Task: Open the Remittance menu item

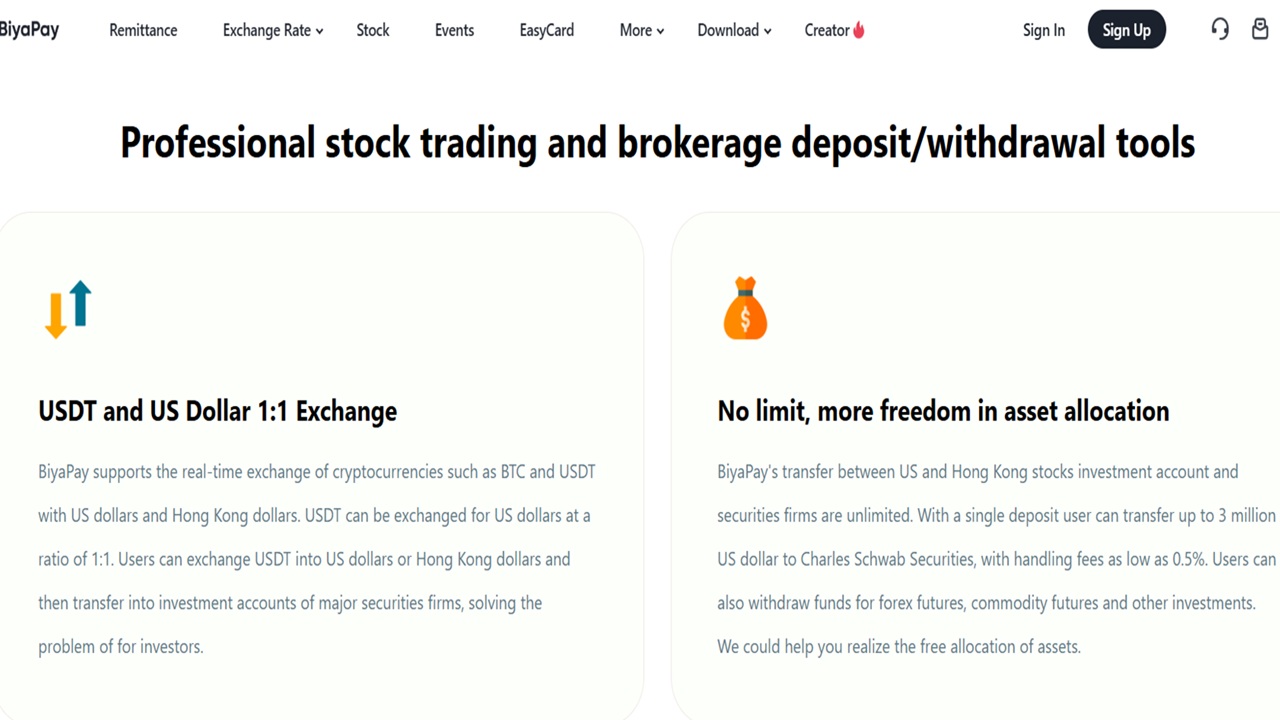Action: pos(143,30)
